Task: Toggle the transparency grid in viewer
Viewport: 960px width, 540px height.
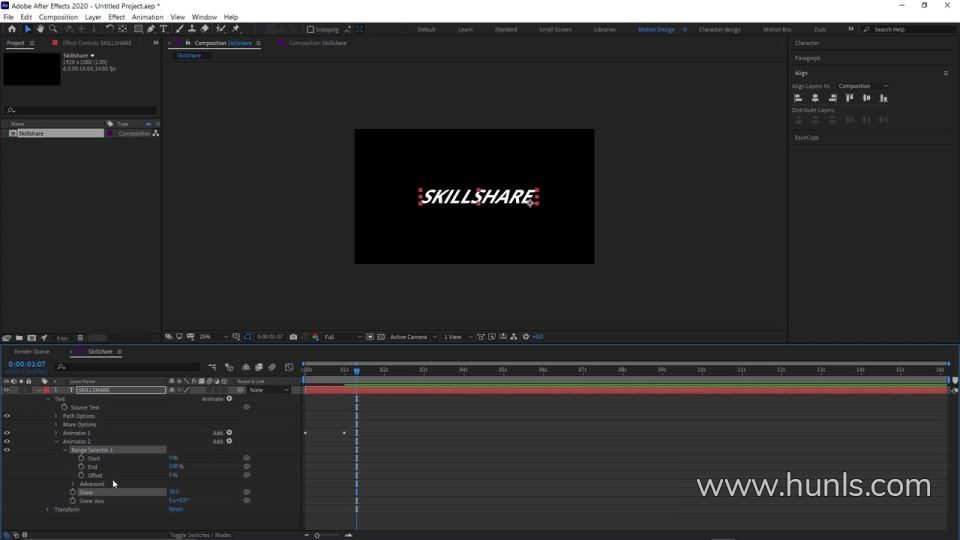Action: pos(381,337)
